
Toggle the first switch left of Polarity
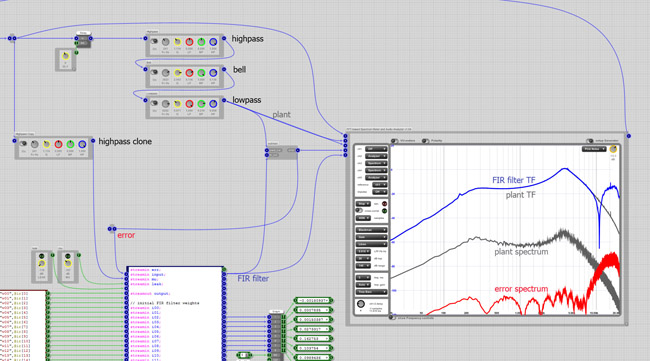(x=394, y=141)
